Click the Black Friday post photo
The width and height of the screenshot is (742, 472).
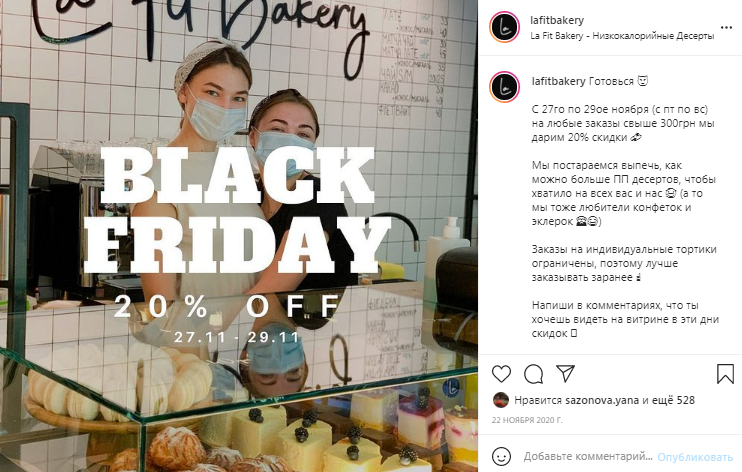click(x=239, y=236)
